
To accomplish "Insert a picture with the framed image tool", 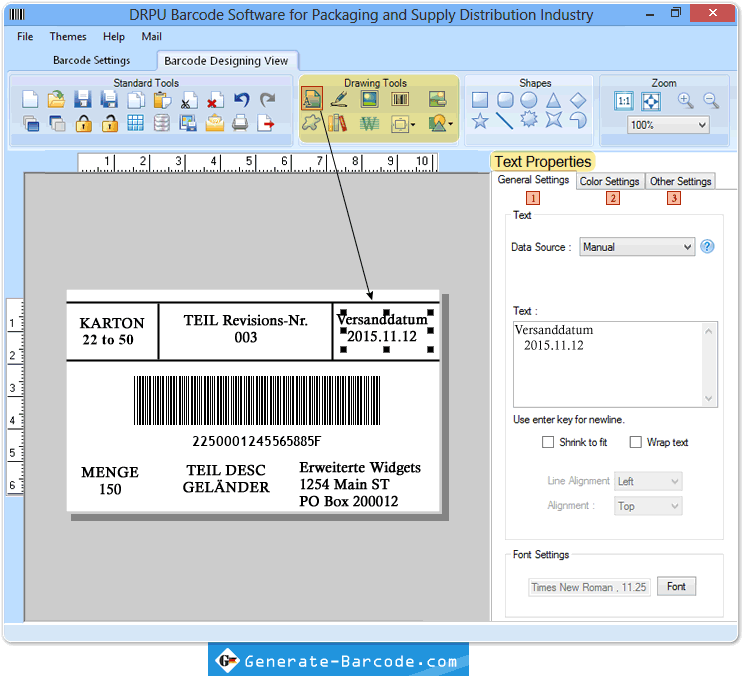I will tap(369, 99).
